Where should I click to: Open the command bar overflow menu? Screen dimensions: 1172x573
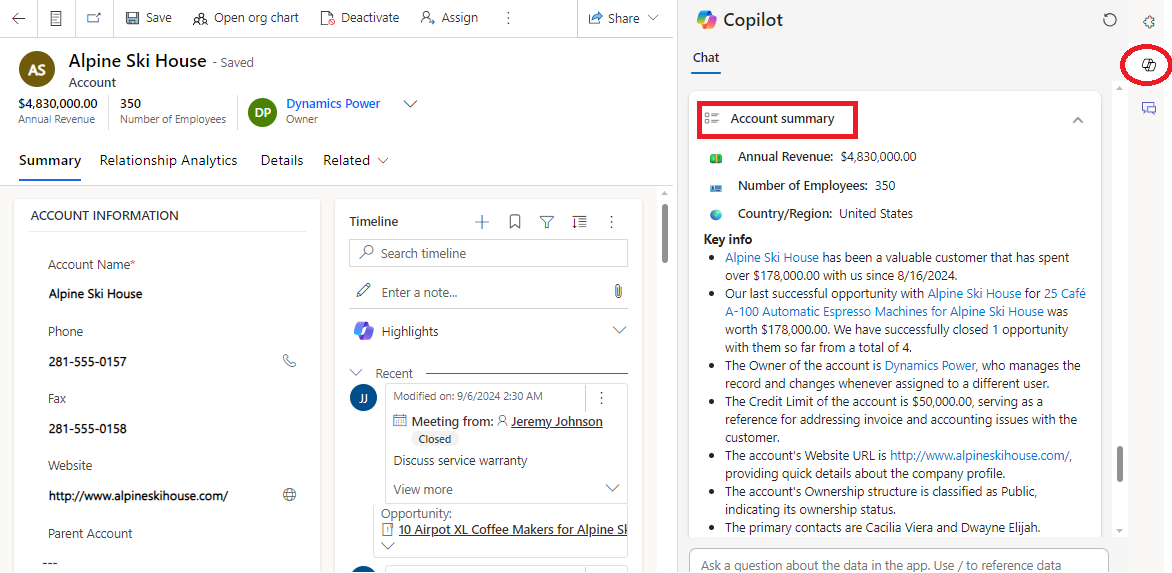coord(508,18)
